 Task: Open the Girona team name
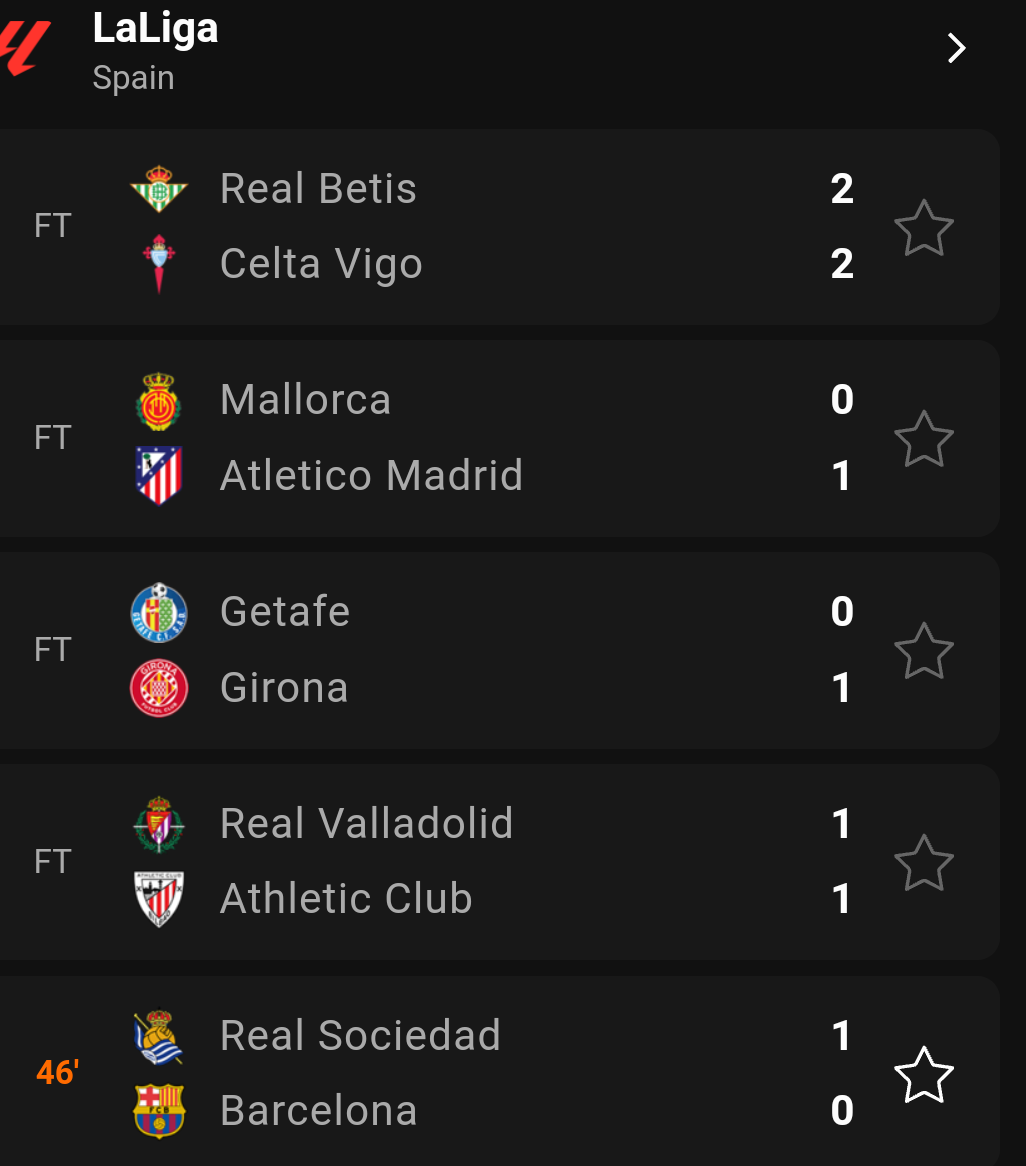[x=285, y=688]
